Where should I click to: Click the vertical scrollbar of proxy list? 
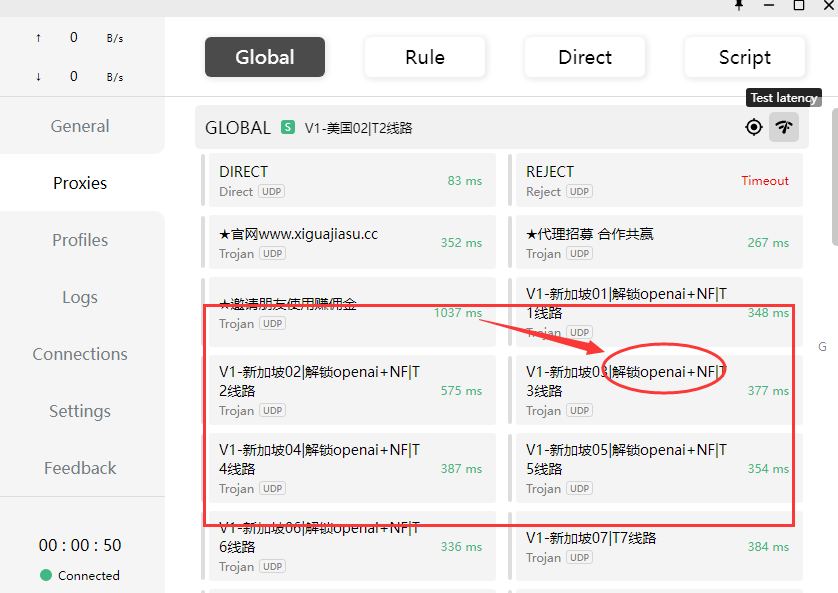pyautogui.click(x=833, y=200)
